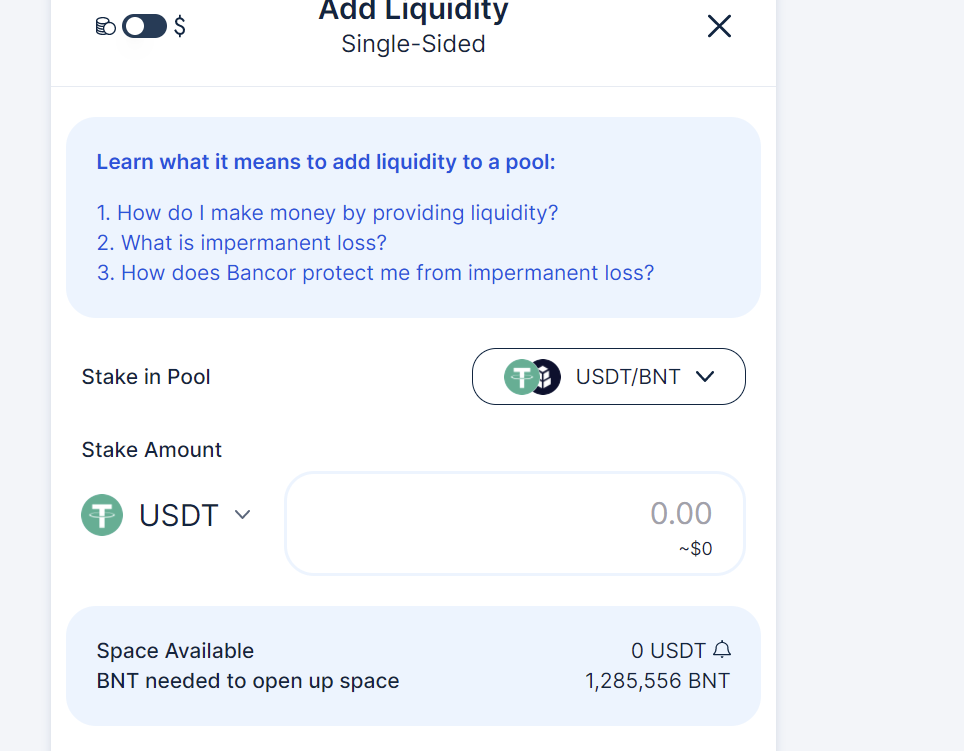Click the 0 USDT space available value
The width and height of the screenshot is (964, 751).
pos(668,651)
